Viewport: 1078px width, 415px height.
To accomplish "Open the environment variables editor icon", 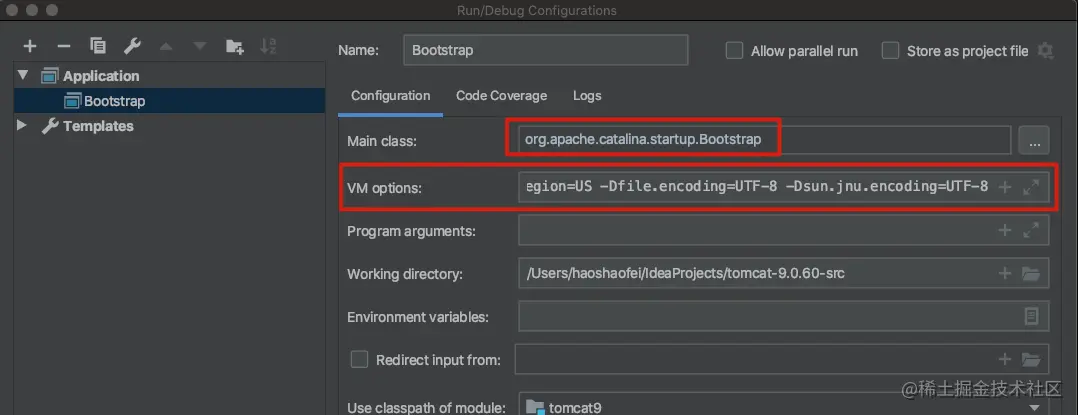I will click(x=1031, y=316).
